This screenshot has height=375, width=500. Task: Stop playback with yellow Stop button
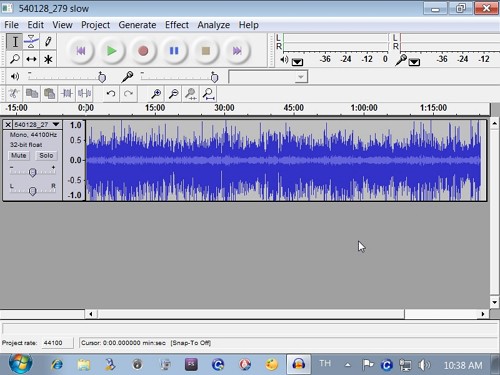[x=206, y=51]
